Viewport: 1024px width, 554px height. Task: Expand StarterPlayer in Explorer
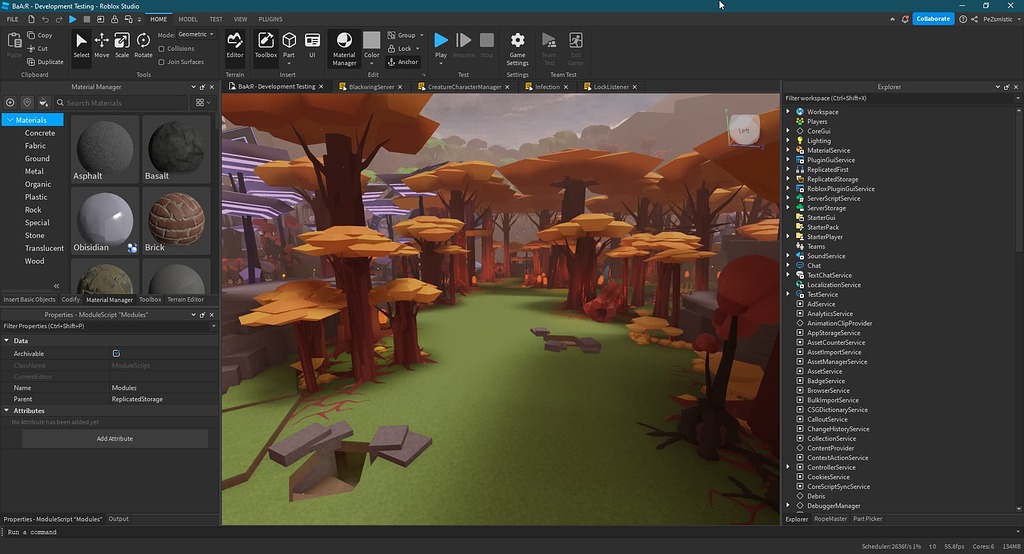pyautogui.click(x=788, y=236)
